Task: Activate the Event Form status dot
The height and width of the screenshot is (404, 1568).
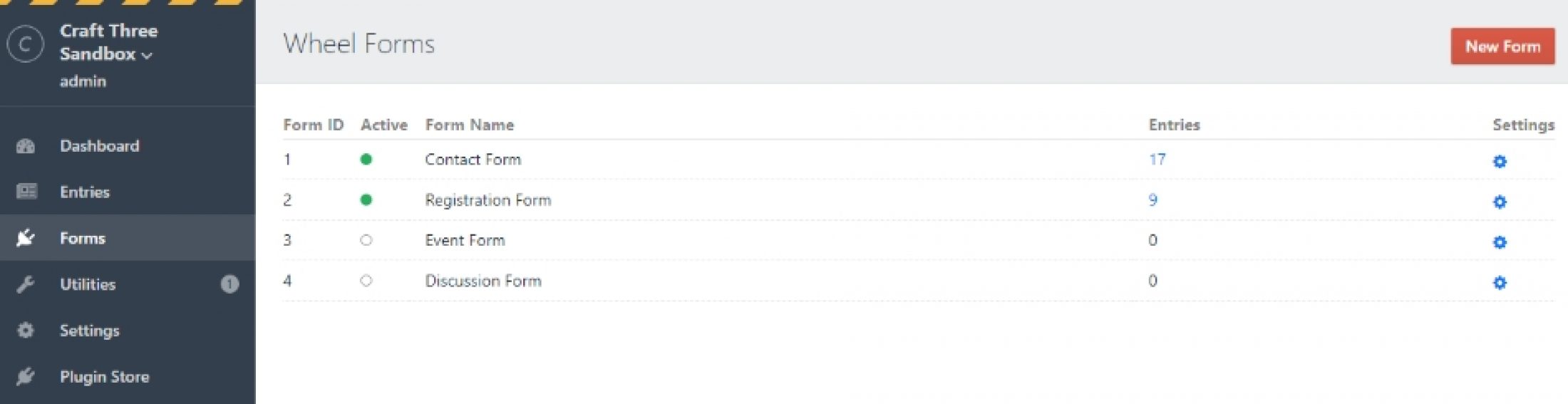Action: tap(366, 240)
